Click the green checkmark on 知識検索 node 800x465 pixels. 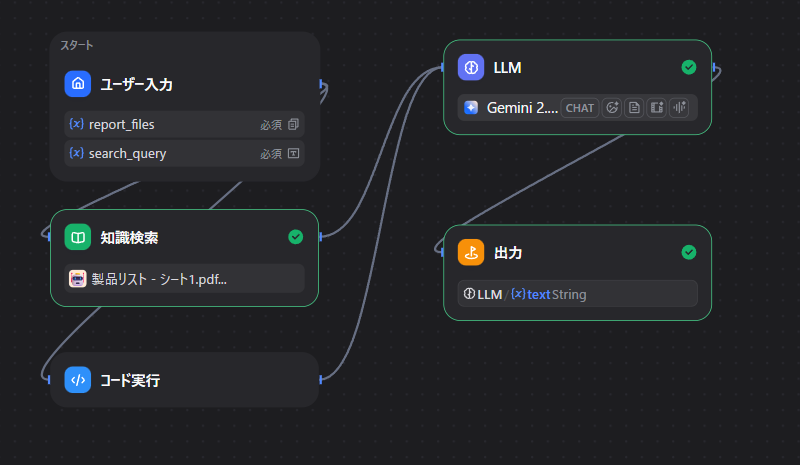295,237
